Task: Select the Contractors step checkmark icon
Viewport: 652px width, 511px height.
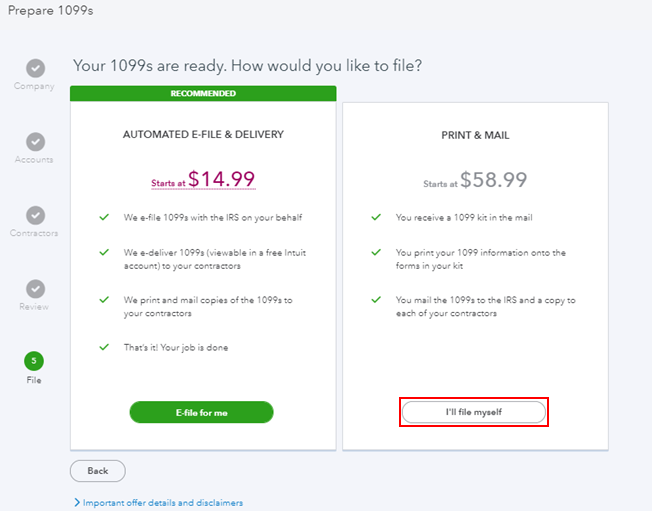Action: (x=36, y=215)
